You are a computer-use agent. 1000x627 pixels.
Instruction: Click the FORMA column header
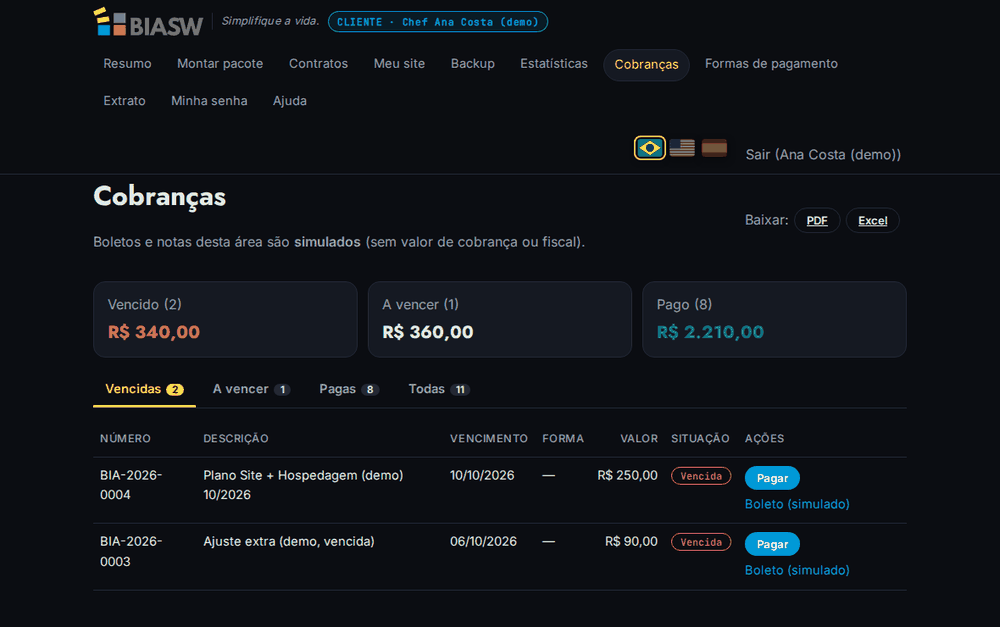(563, 438)
